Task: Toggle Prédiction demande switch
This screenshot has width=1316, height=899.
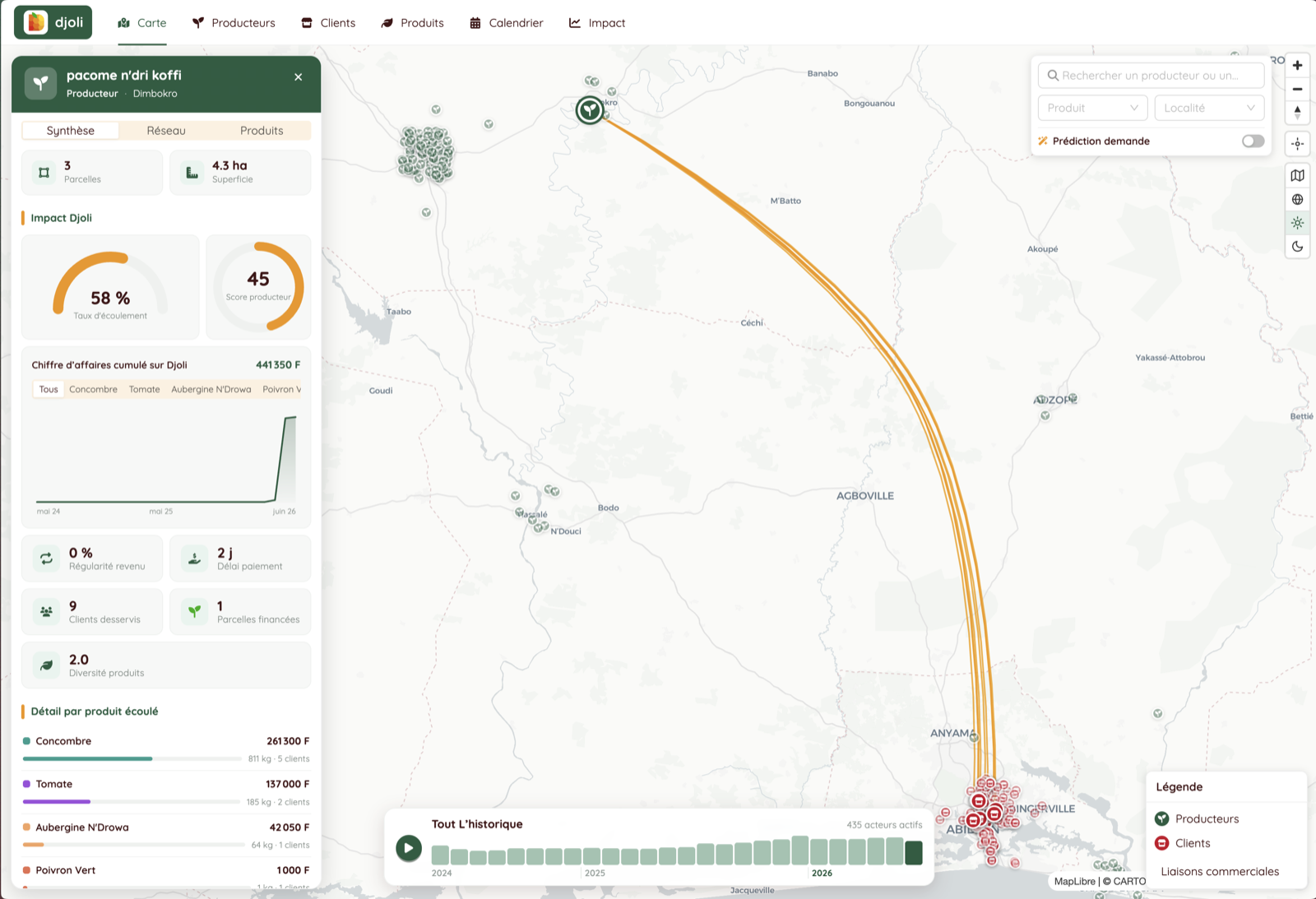Action: (x=1253, y=141)
